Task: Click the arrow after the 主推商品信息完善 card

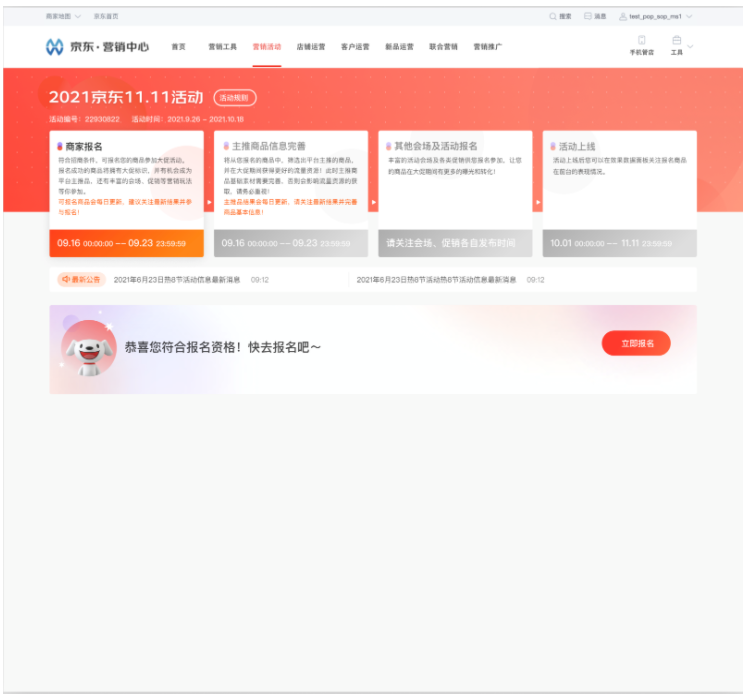Action: pos(374,202)
